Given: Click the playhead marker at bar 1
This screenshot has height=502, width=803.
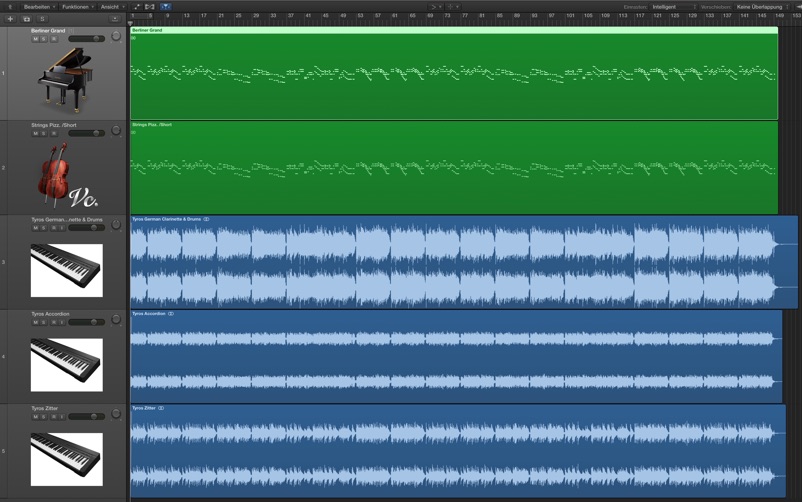Looking at the screenshot, I should [130, 24].
